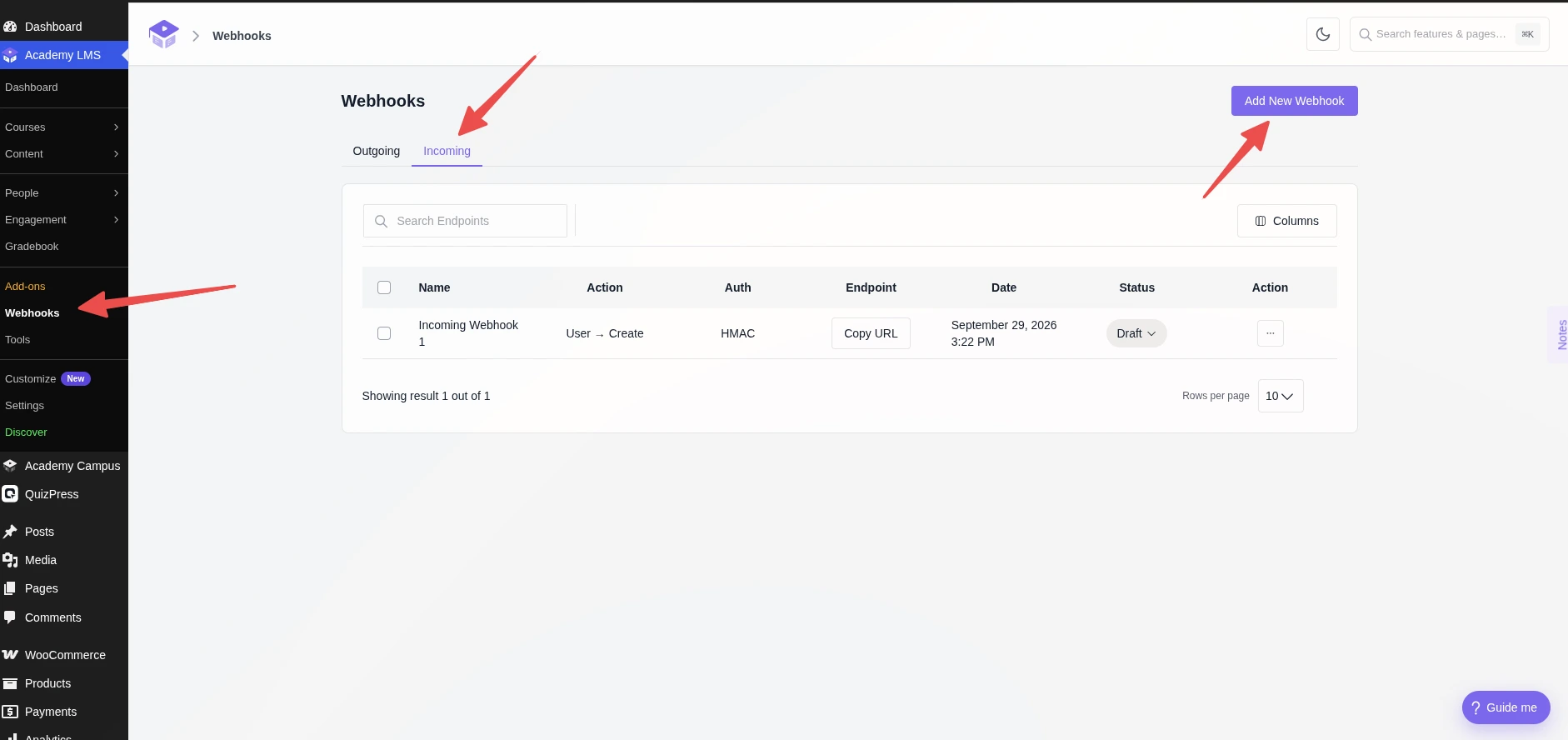Open the Columns button
This screenshot has width=1568, height=740.
tap(1287, 221)
